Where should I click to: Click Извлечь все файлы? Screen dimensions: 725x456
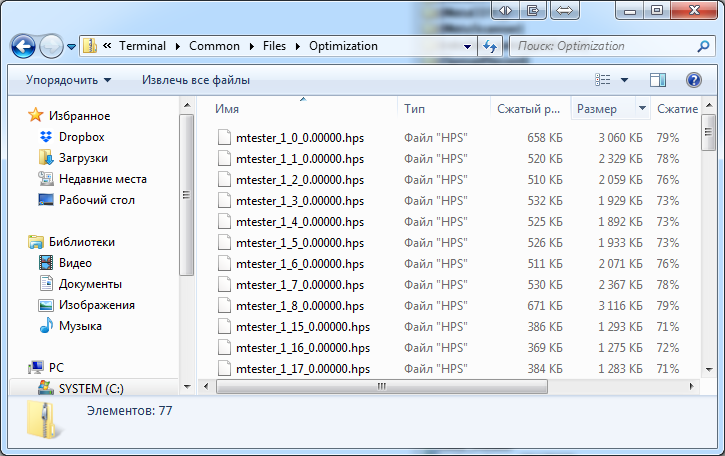(196, 80)
